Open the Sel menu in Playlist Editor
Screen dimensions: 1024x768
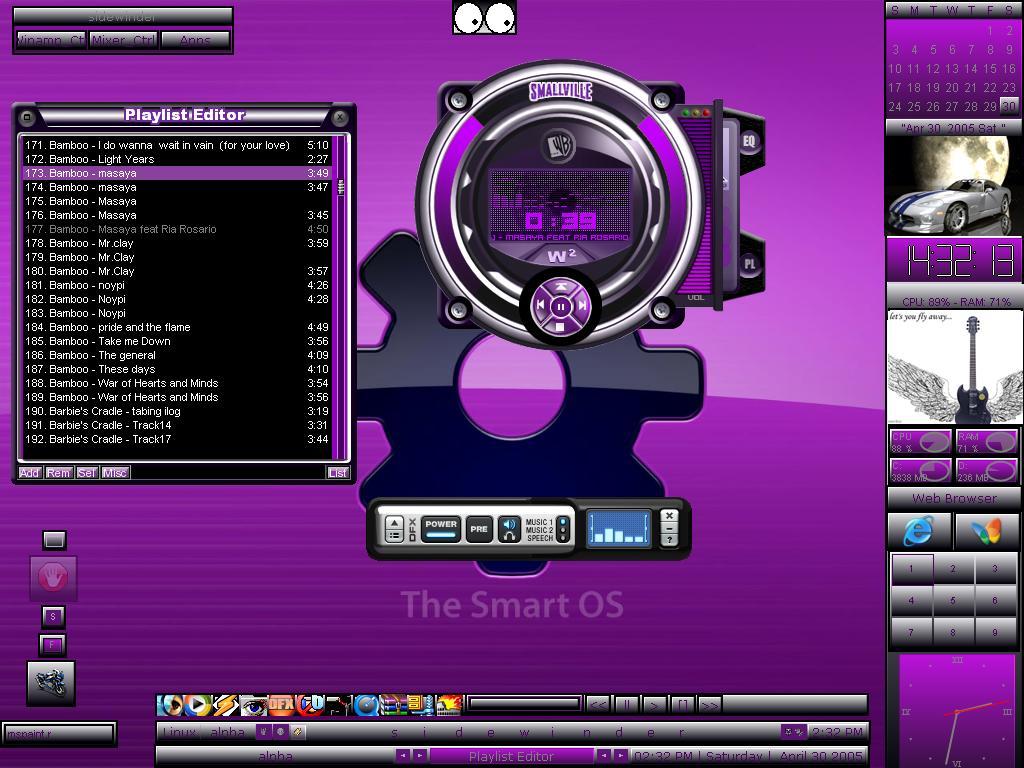[x=86, y=472]
